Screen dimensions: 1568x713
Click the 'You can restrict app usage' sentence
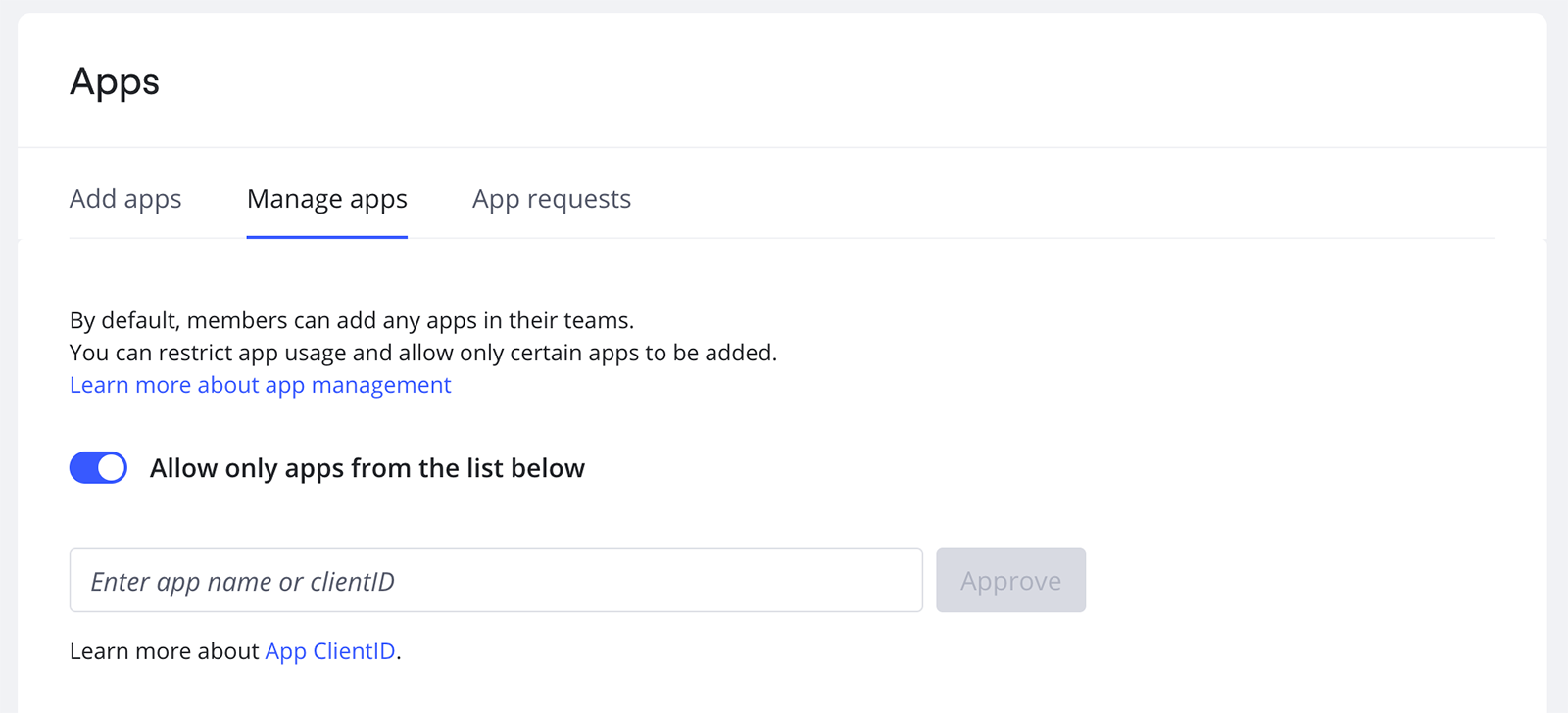click(422, 353)
